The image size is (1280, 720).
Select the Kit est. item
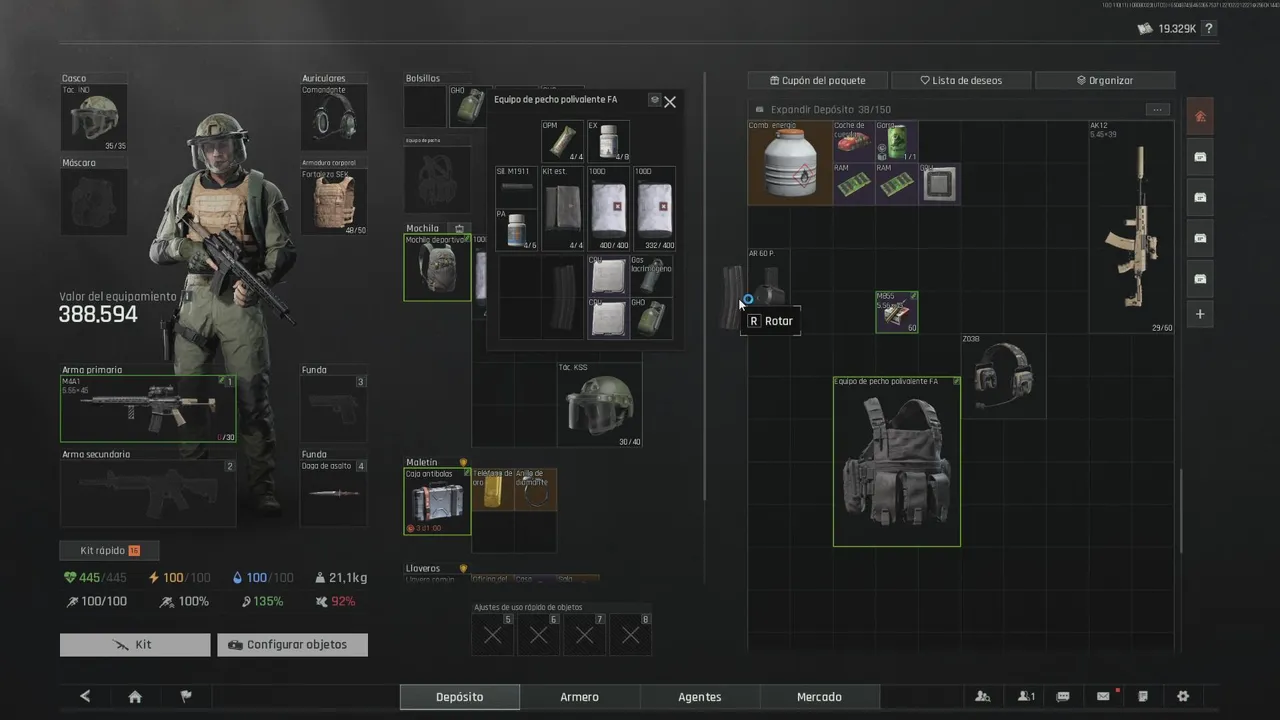tap(562, 208)
